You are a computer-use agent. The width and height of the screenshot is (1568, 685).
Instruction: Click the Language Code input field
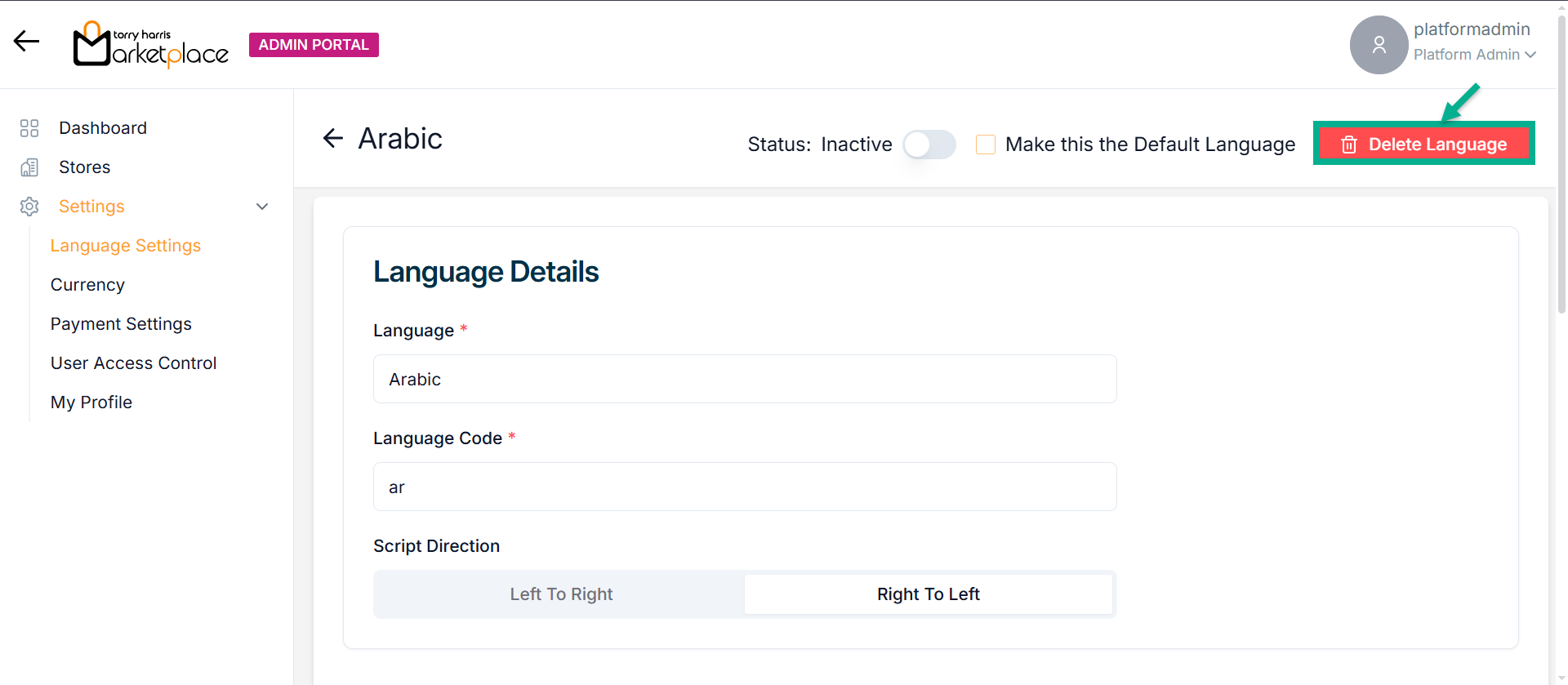[745, 487]
